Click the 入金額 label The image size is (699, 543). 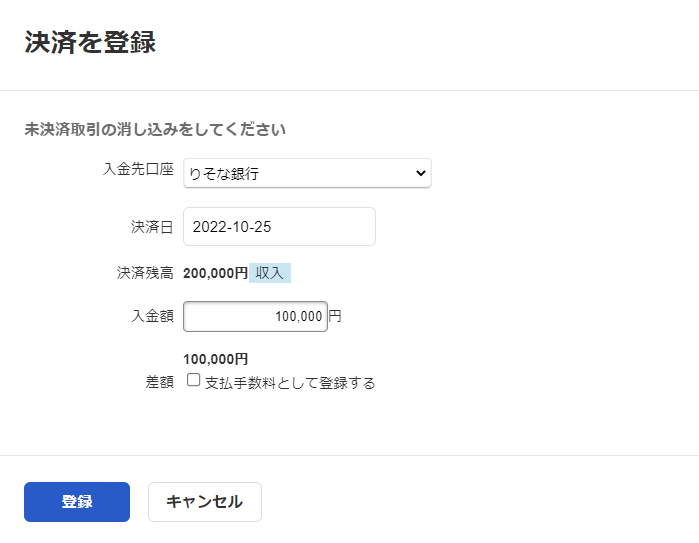point(152,316)
